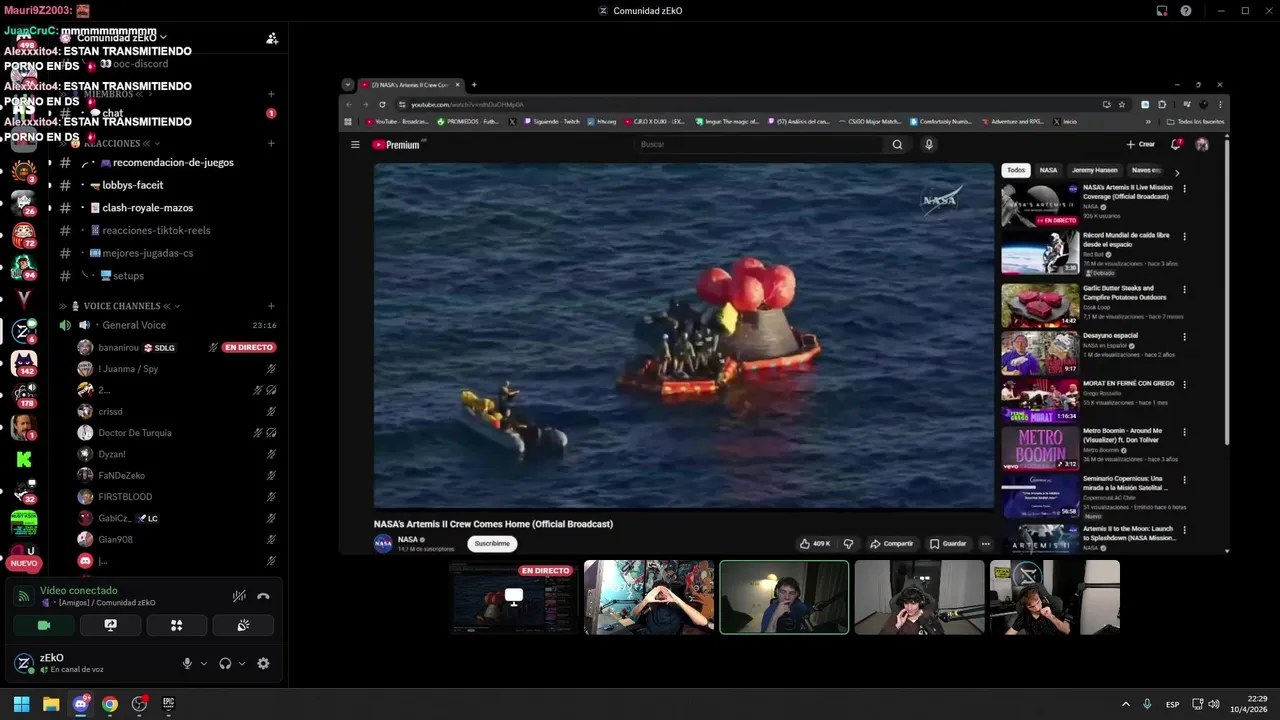Image resolution: width=1280 pixels, height=720 pixels.
Task: Show hidden system tray icons chevron
Action: tap(1125, 704)
